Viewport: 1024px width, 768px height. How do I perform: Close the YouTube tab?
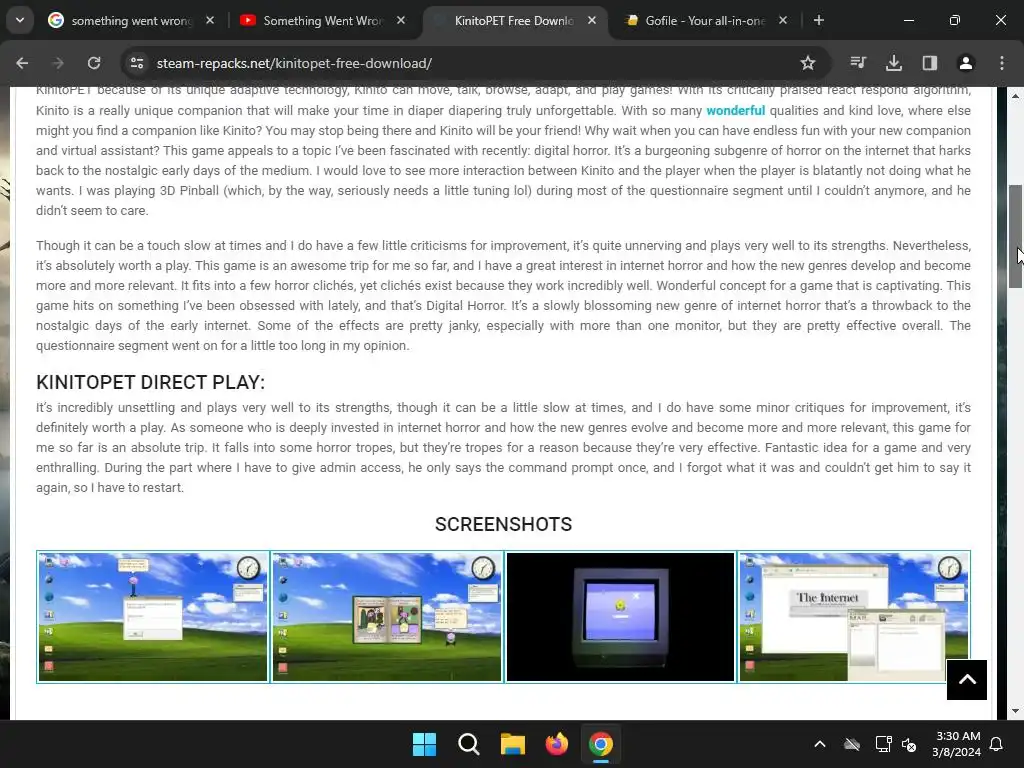pos(401,20)
